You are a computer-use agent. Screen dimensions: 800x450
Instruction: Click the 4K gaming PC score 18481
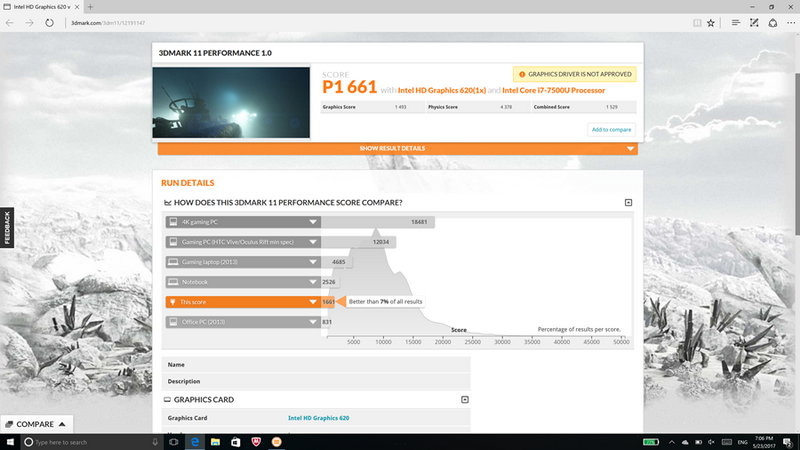[419, 222]
